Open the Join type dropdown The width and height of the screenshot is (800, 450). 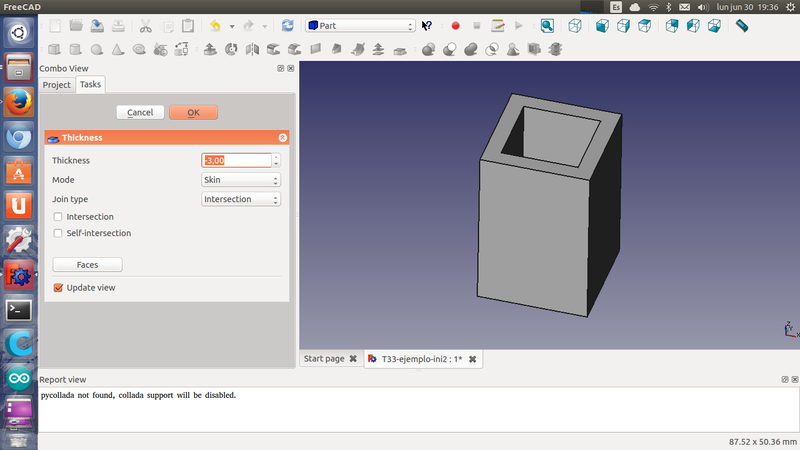240,199
